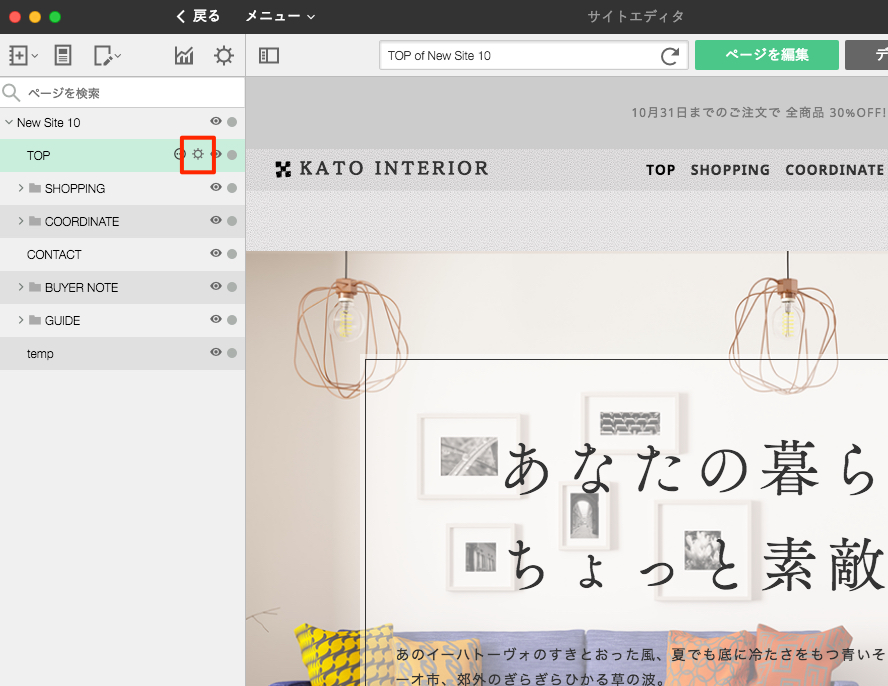Screen dimensions: 888x686
Task: Toggle visibility eye for GUIDE
Action: click(x=216, y=319)
